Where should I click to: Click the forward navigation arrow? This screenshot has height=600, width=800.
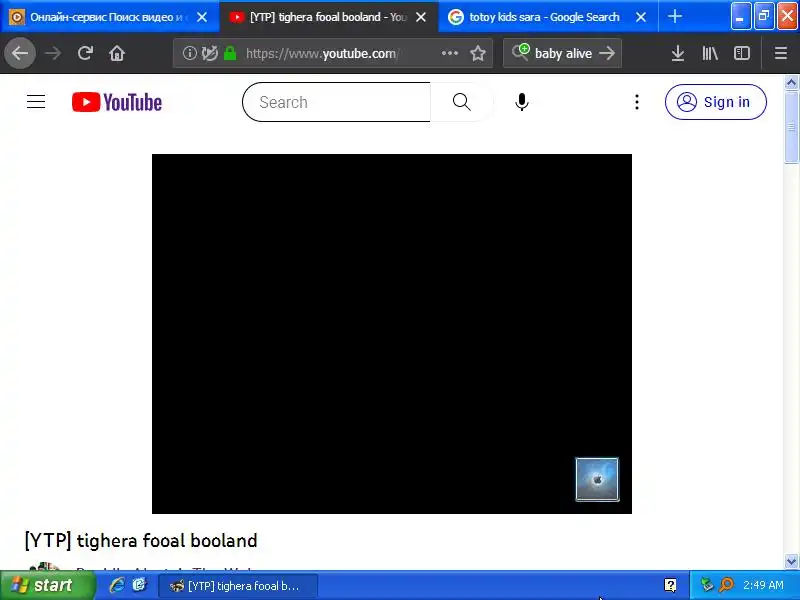pos(53,53)
